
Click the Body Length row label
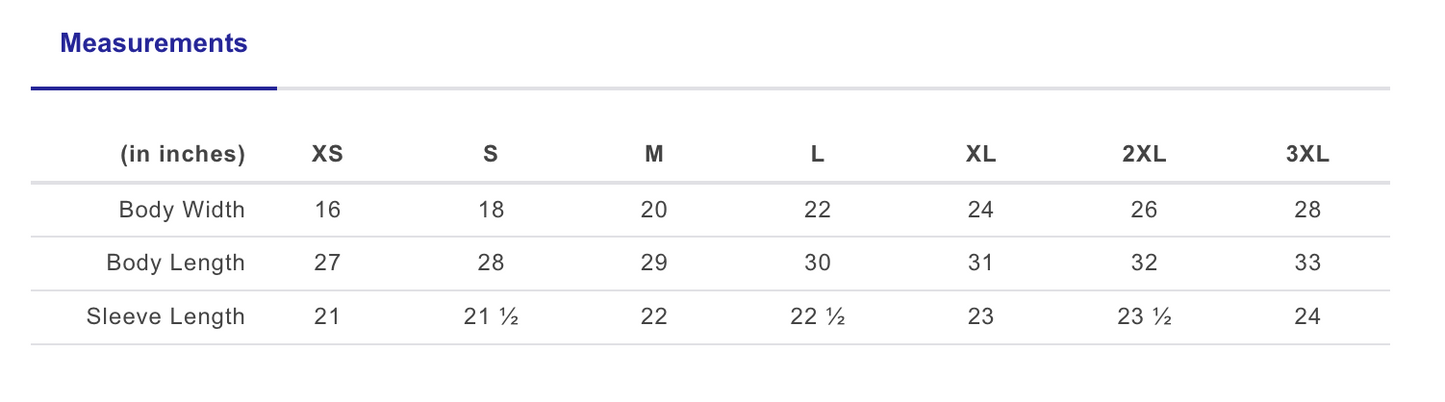click(175, 263)
